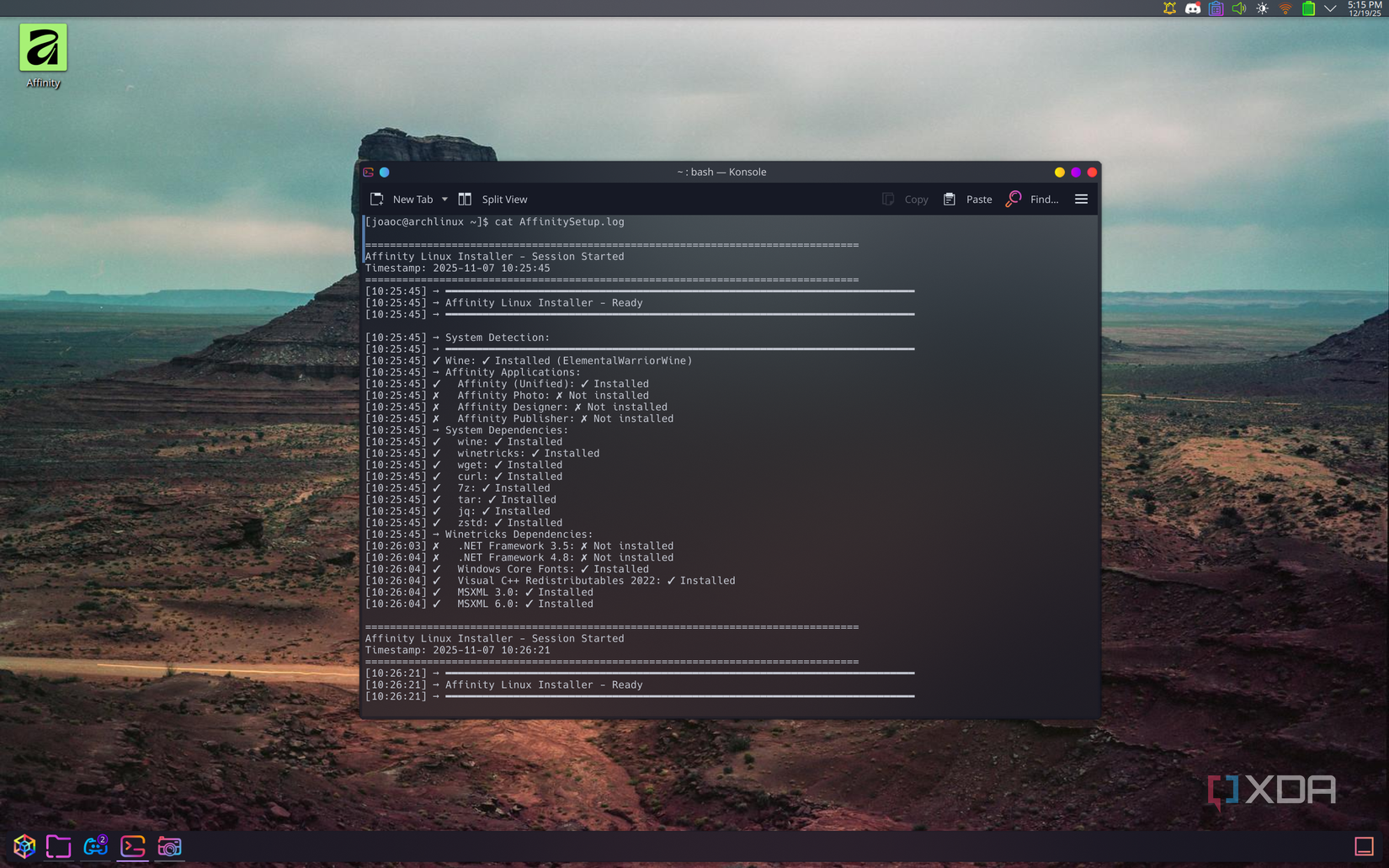
Task: Click 'Timestamp: 2025-11-07 10:26:21' line
Action: (x=457, y=651)
